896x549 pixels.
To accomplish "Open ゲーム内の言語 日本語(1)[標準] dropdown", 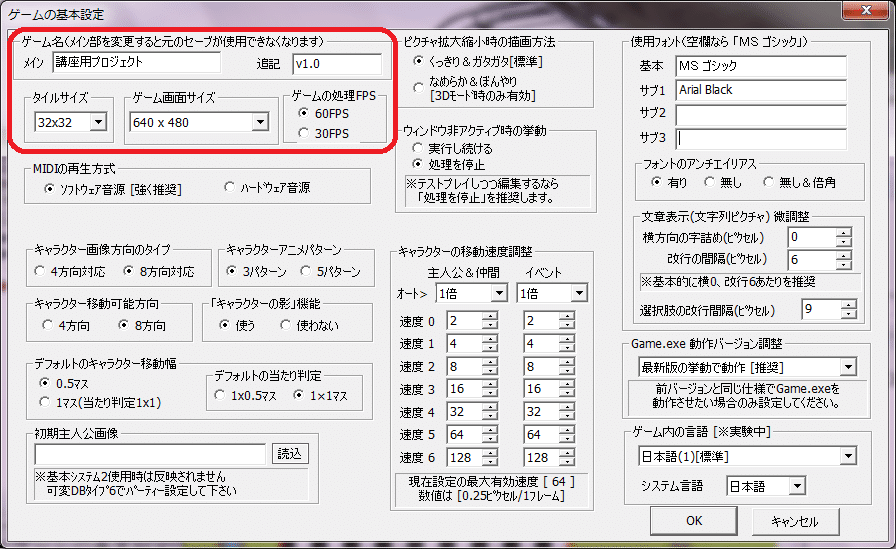I will 849,456.
